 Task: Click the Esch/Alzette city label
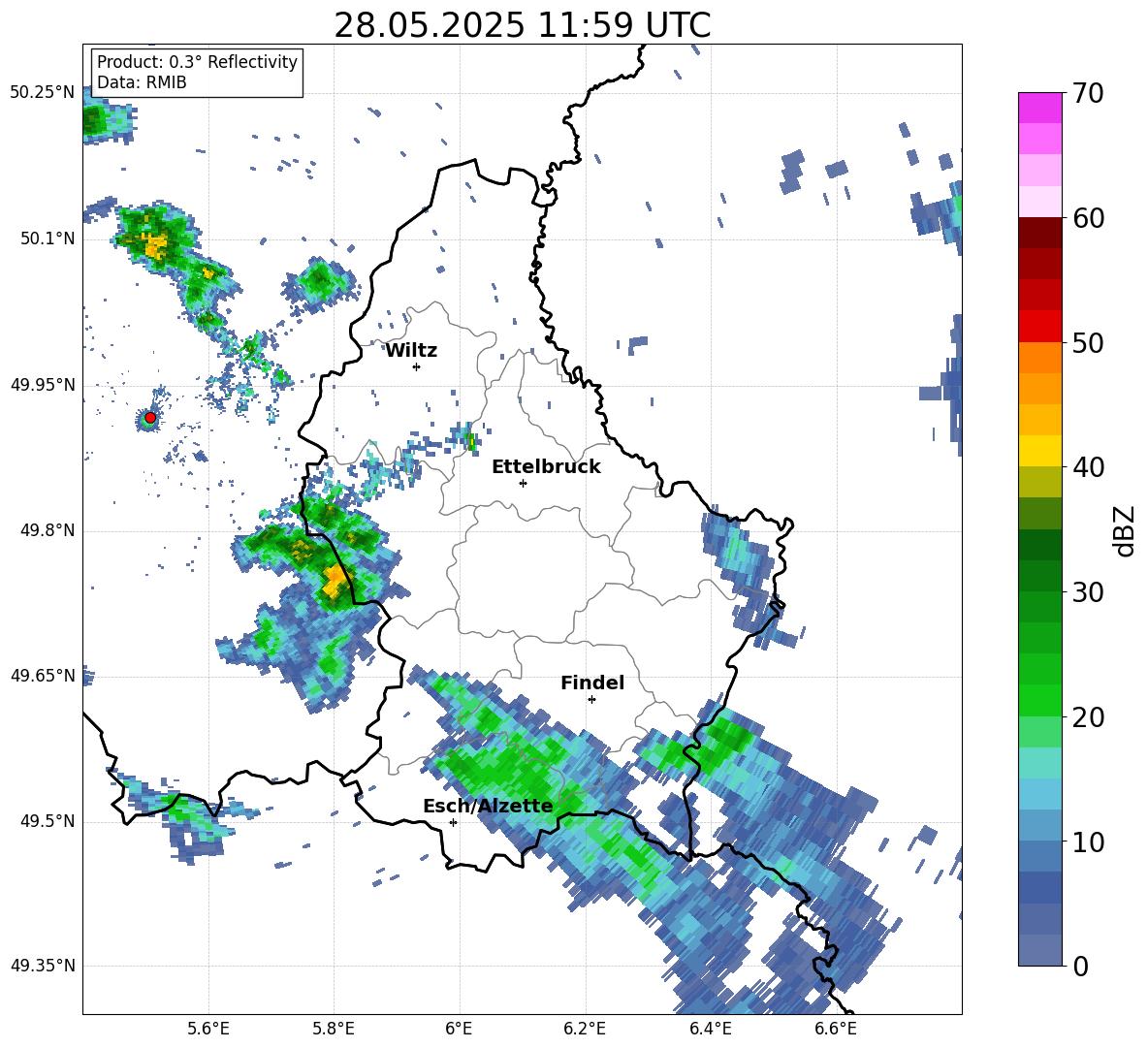[488, 807]
